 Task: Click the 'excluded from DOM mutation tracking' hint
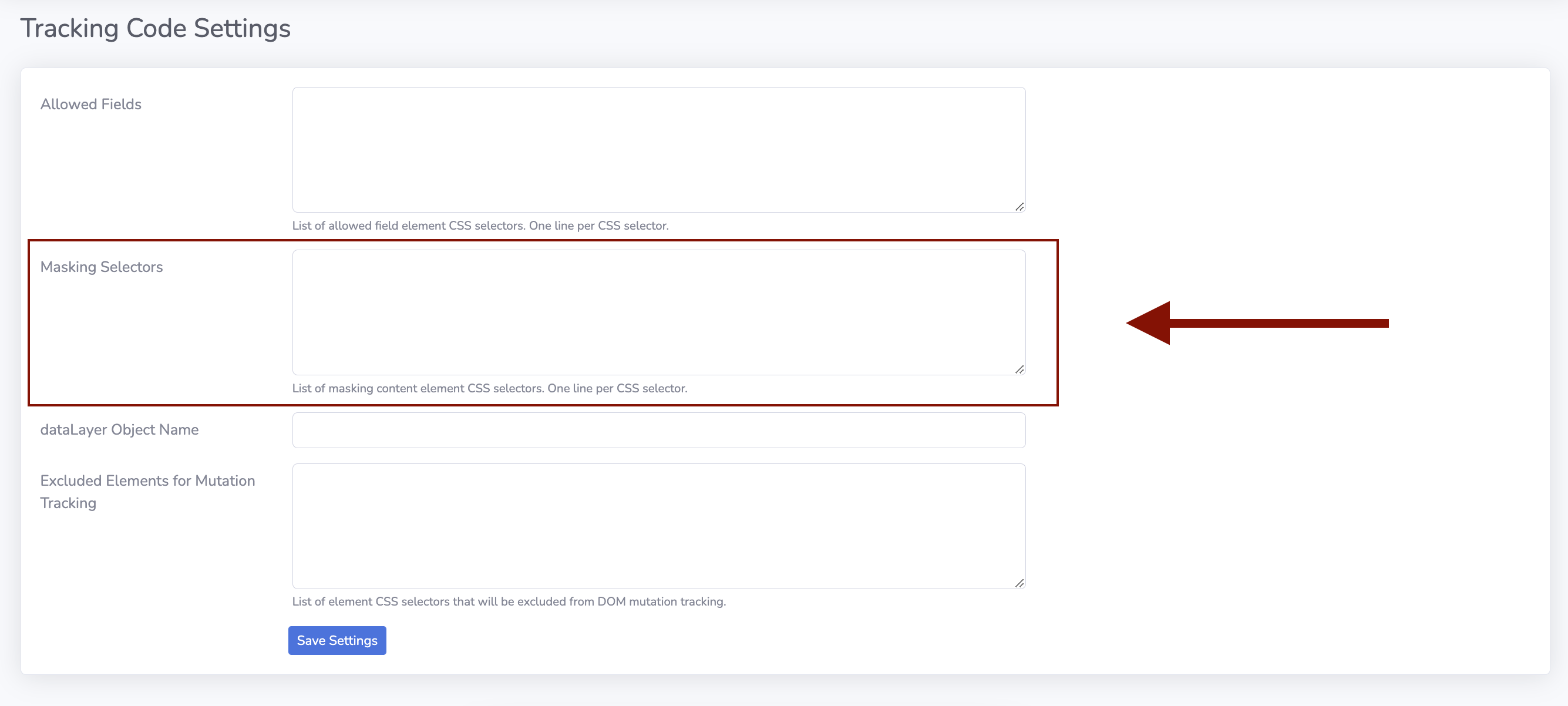click(x=509, y=601)
